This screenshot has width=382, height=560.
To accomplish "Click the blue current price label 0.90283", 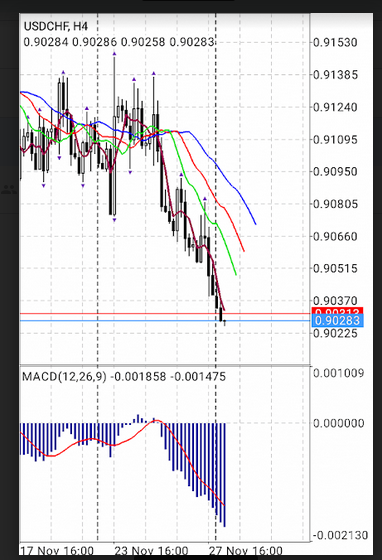I will pos(337,320).
